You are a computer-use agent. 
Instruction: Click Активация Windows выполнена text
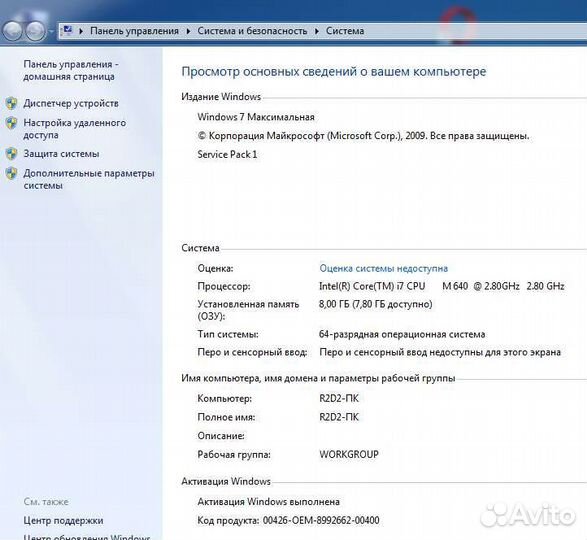(268, 501)
